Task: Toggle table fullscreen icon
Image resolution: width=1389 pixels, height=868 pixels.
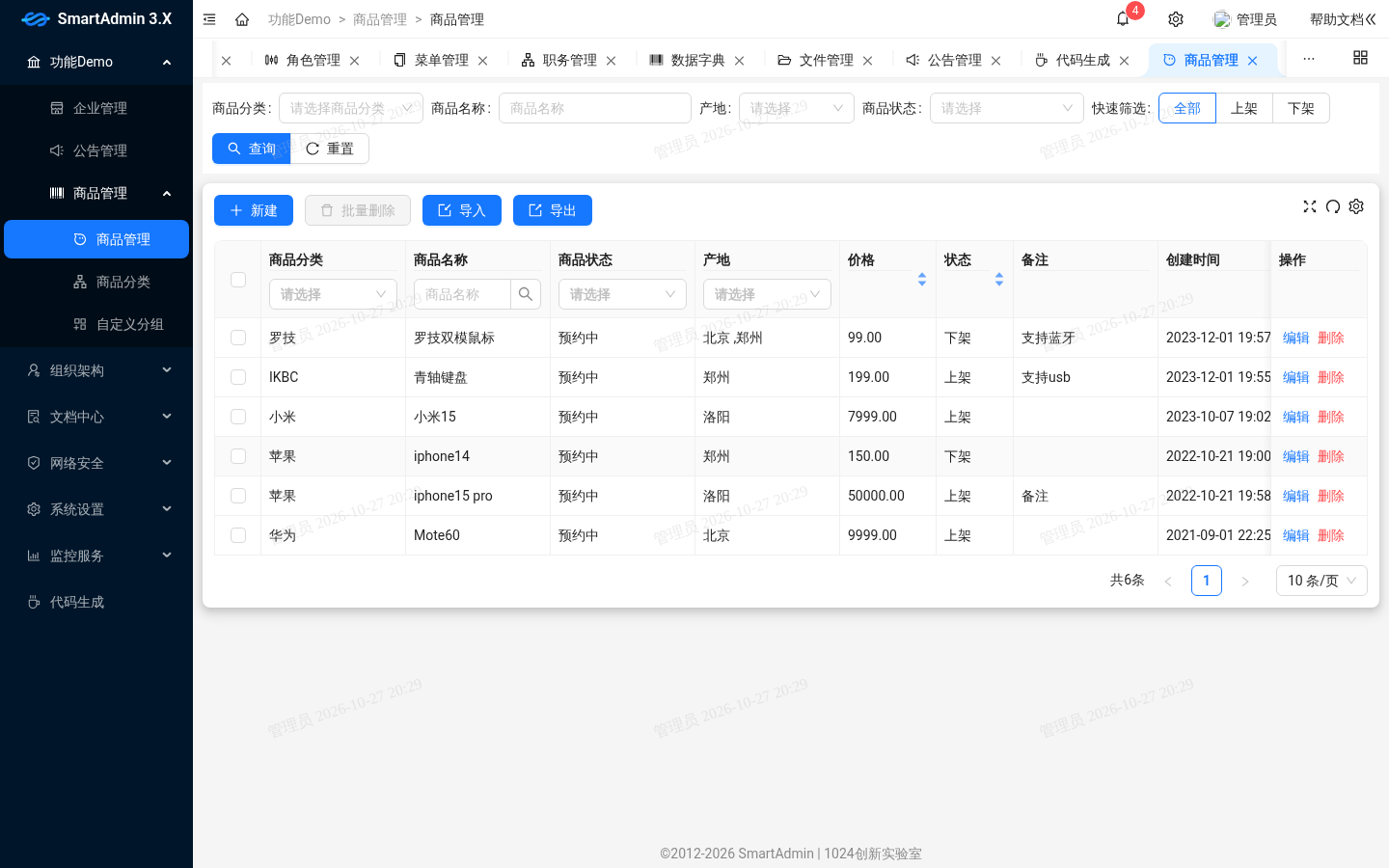Action: click(x=1310, y=206)
